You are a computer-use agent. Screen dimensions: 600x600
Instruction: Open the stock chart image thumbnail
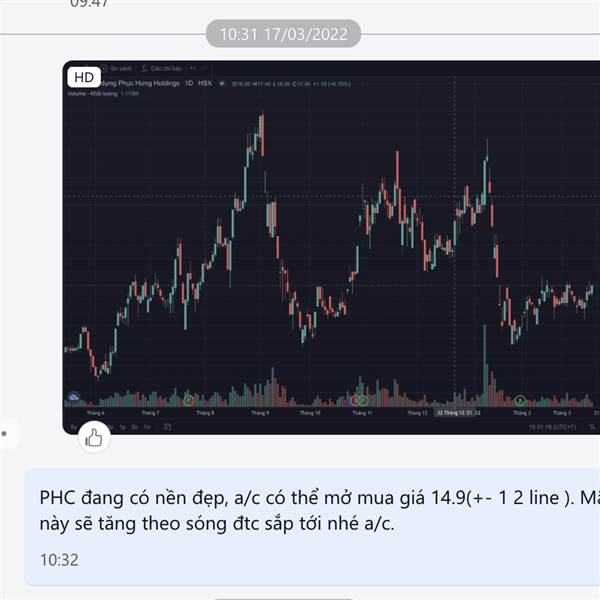pyautogui.click(x=331, y=247)
